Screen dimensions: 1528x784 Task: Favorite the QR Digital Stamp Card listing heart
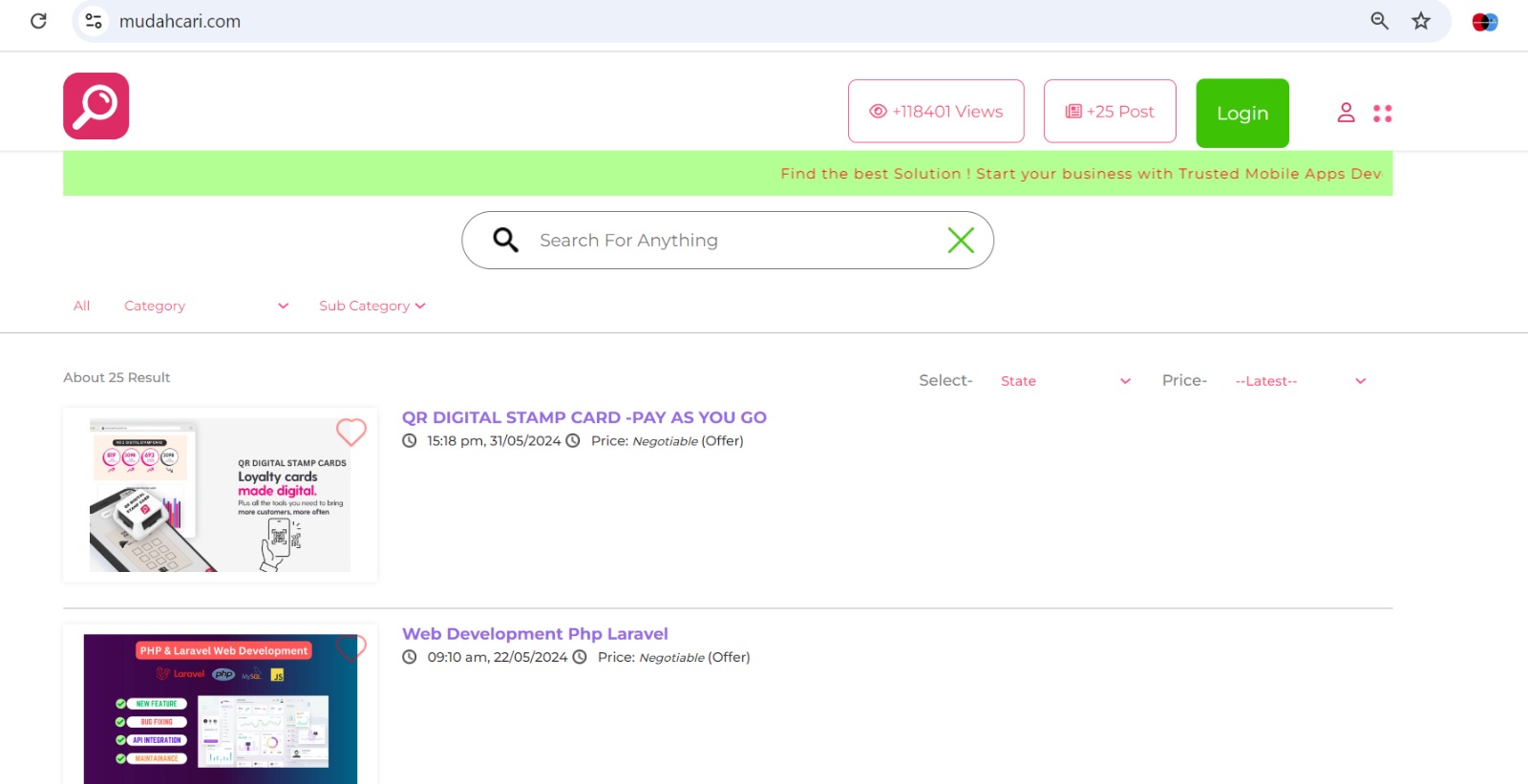[x=350, y=432]
